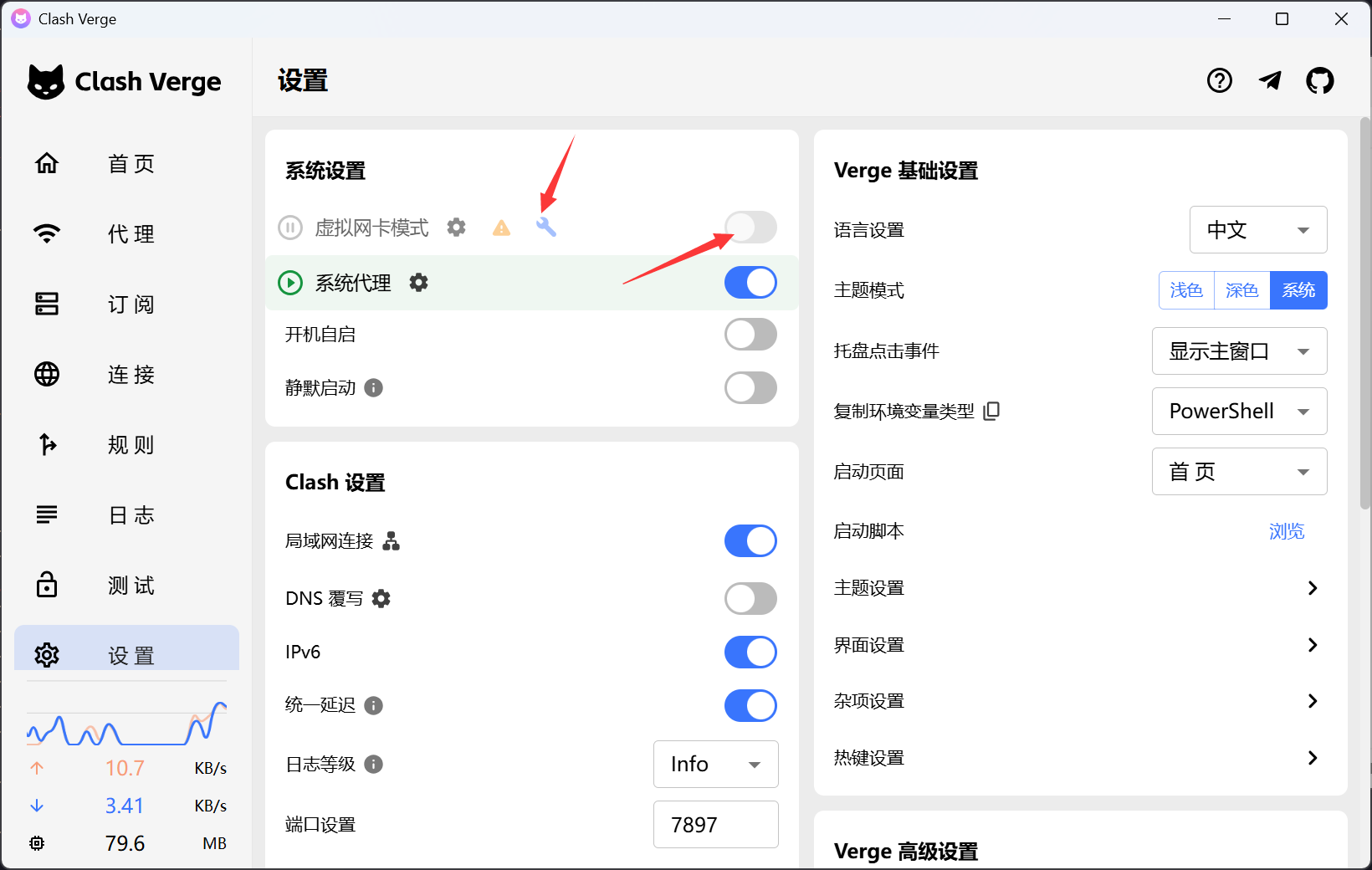Click the download speed arrow icon

[x=37, y=806]
